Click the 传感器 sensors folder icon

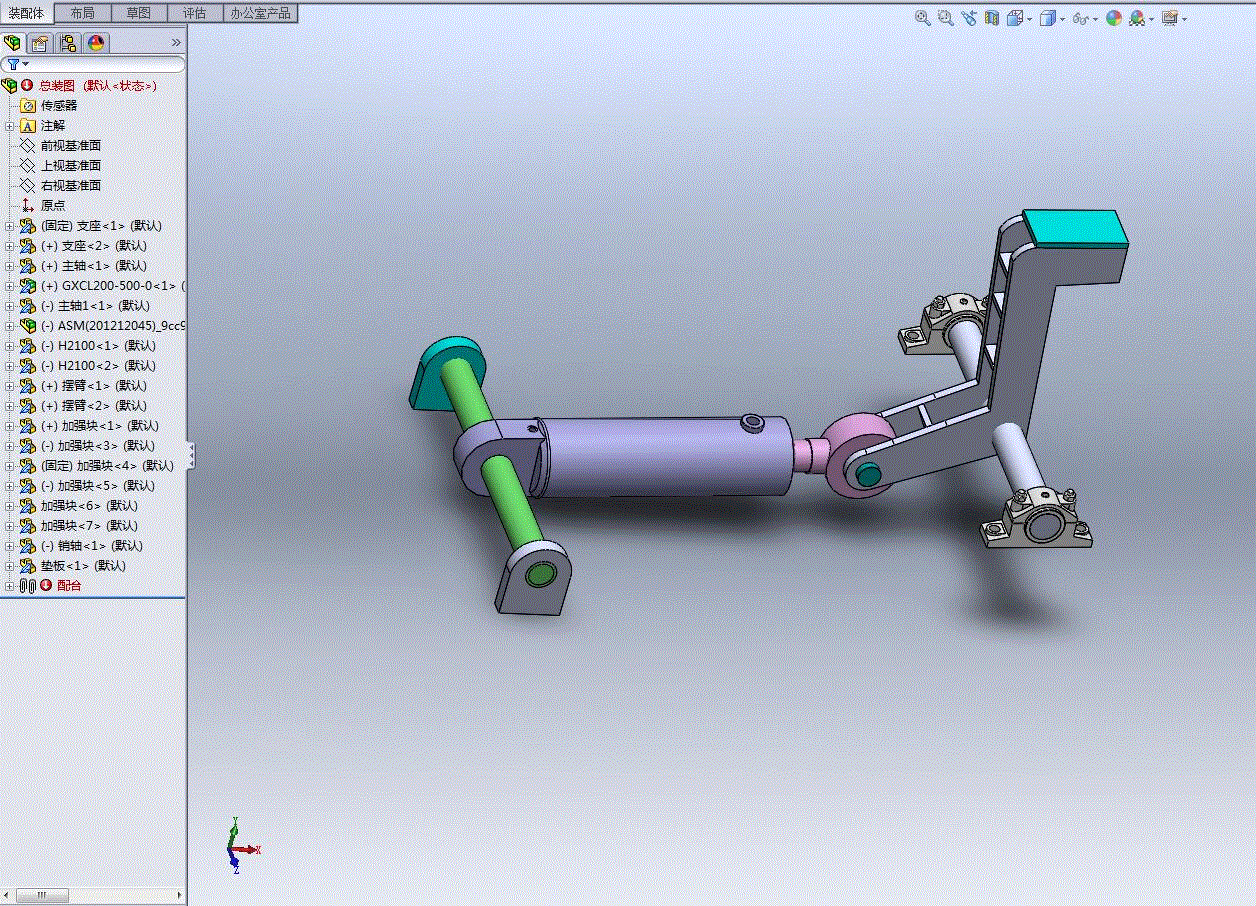(x=28, y=105)
